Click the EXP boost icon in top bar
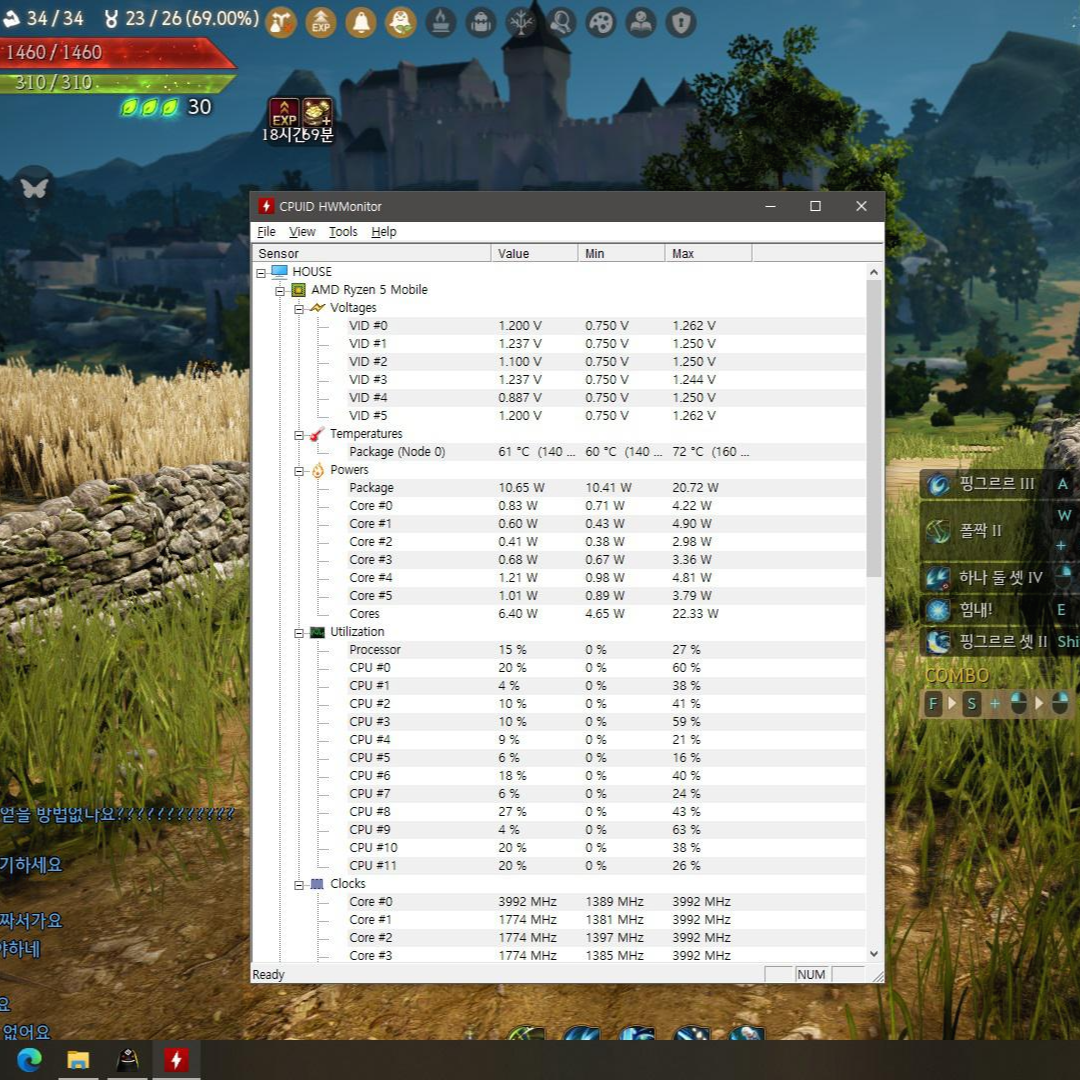Image resolution: width=1080 pixels, height=1080 pixels. point(321,23)
